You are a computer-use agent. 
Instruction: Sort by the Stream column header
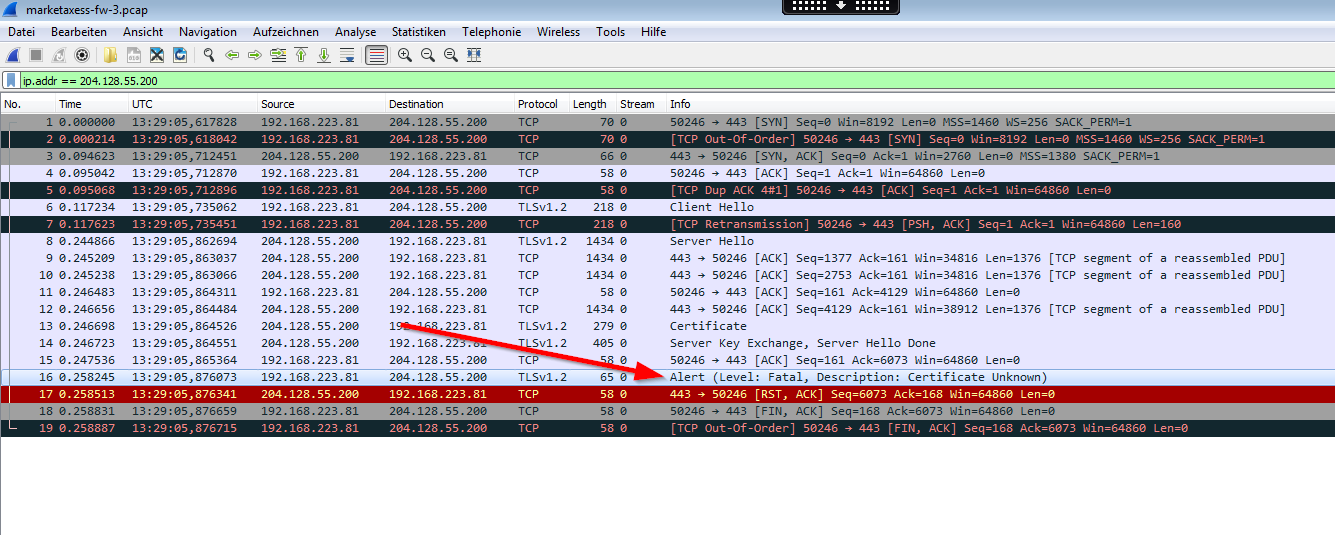click(641, 104)
